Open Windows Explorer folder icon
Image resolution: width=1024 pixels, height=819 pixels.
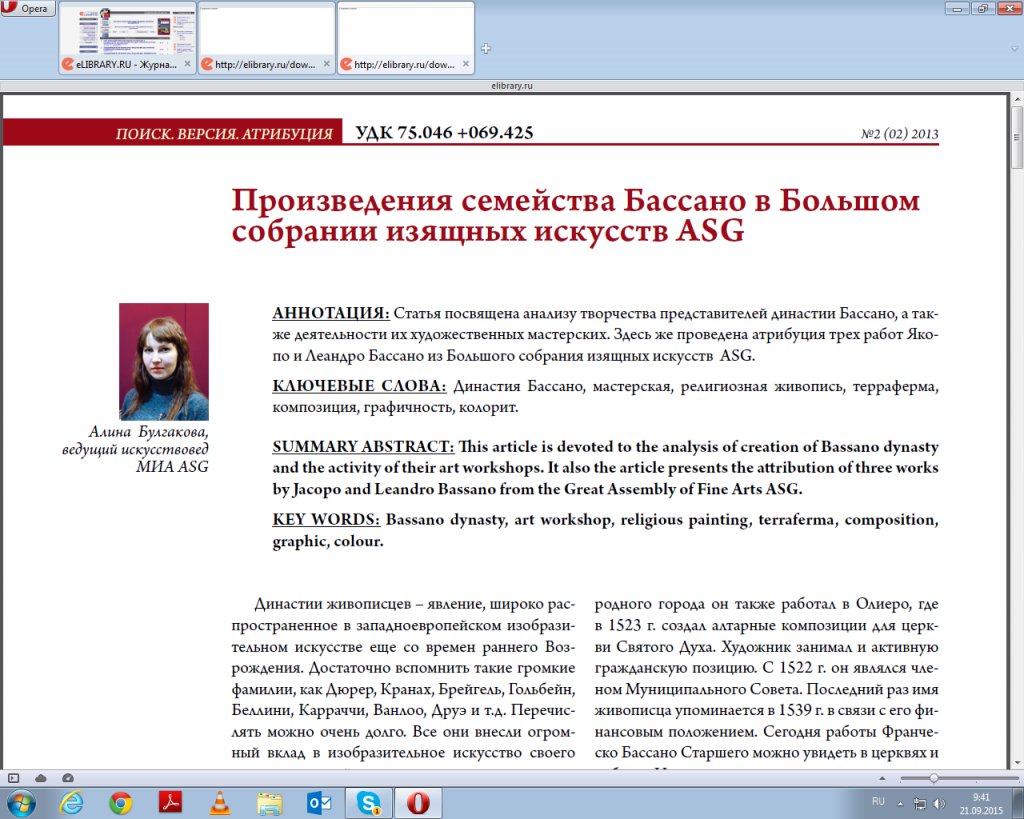point(270,803)
